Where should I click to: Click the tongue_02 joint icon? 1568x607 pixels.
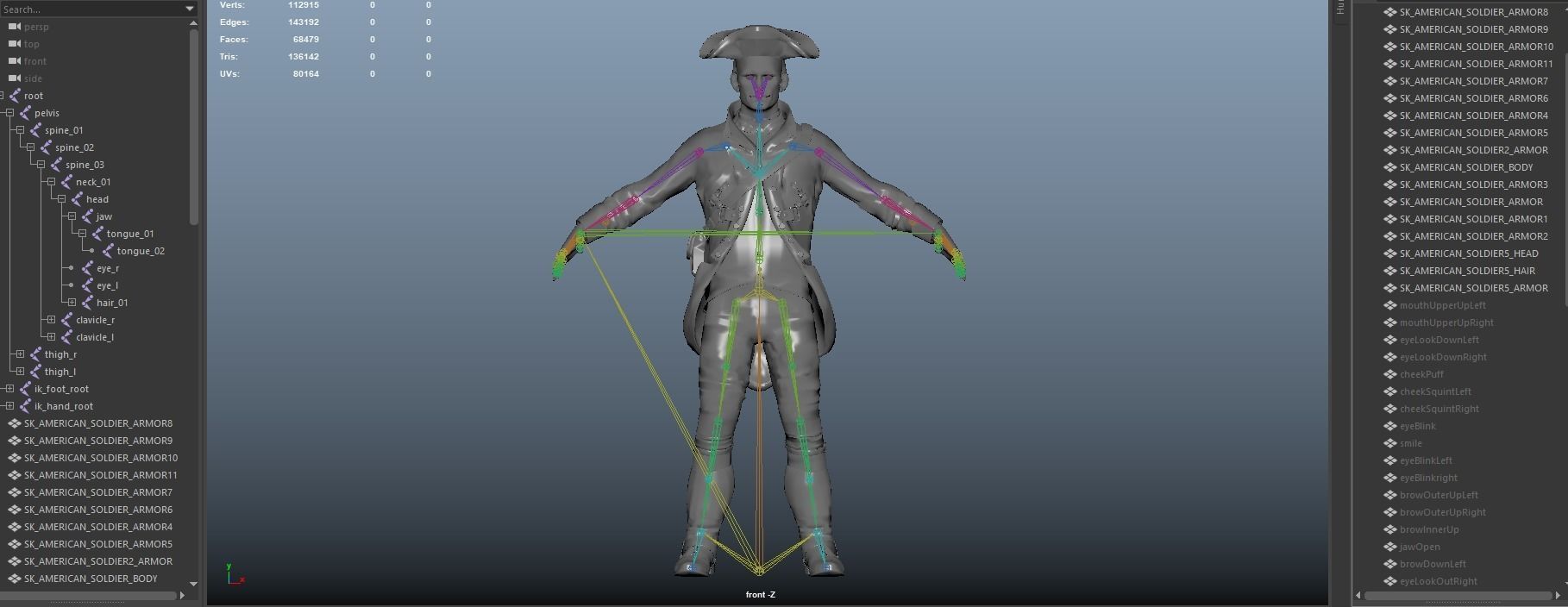click(108, 251)
